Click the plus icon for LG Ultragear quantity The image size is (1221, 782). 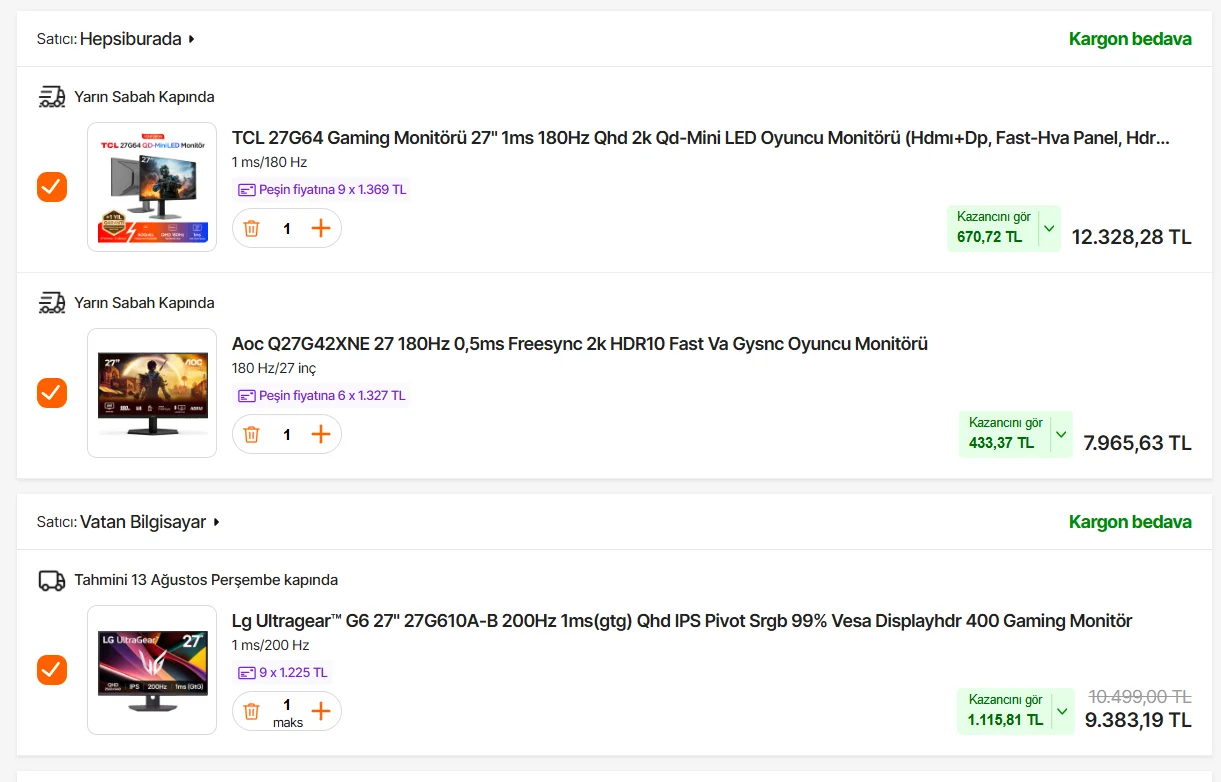coord(321,711)
